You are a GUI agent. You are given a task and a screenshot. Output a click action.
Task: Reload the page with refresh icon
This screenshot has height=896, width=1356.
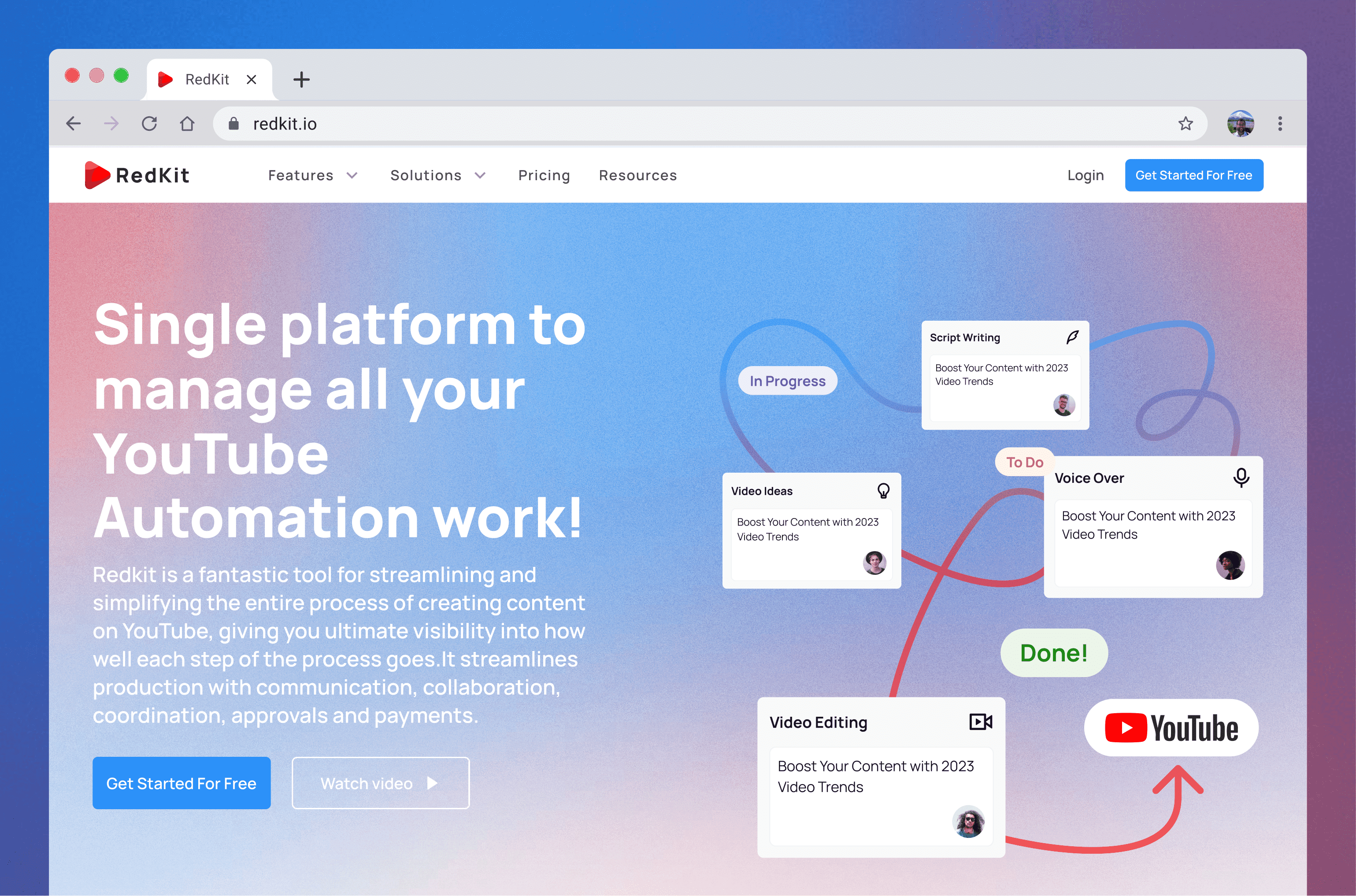[150, 123]
